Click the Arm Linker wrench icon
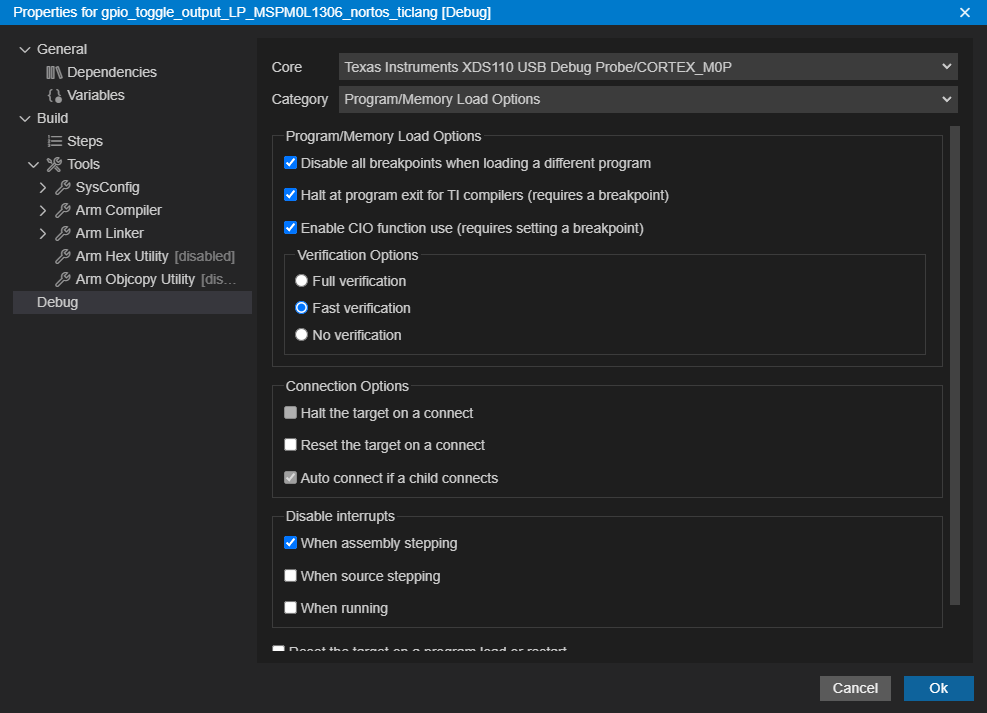987x713 pixels. 63,233
